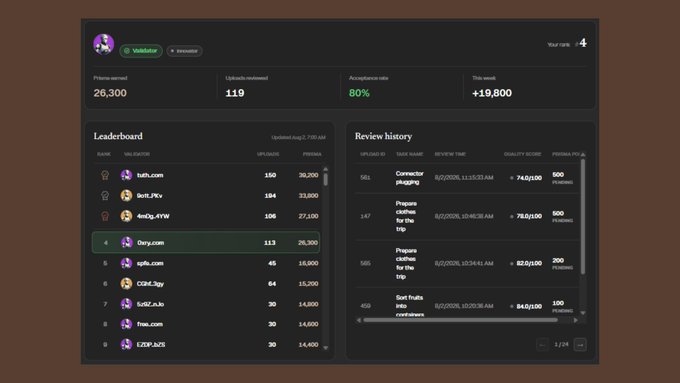This screenshot has width=680, height=383.
Task: Click the 26,300 earned total in the stats row
Action: click(110, 93)
